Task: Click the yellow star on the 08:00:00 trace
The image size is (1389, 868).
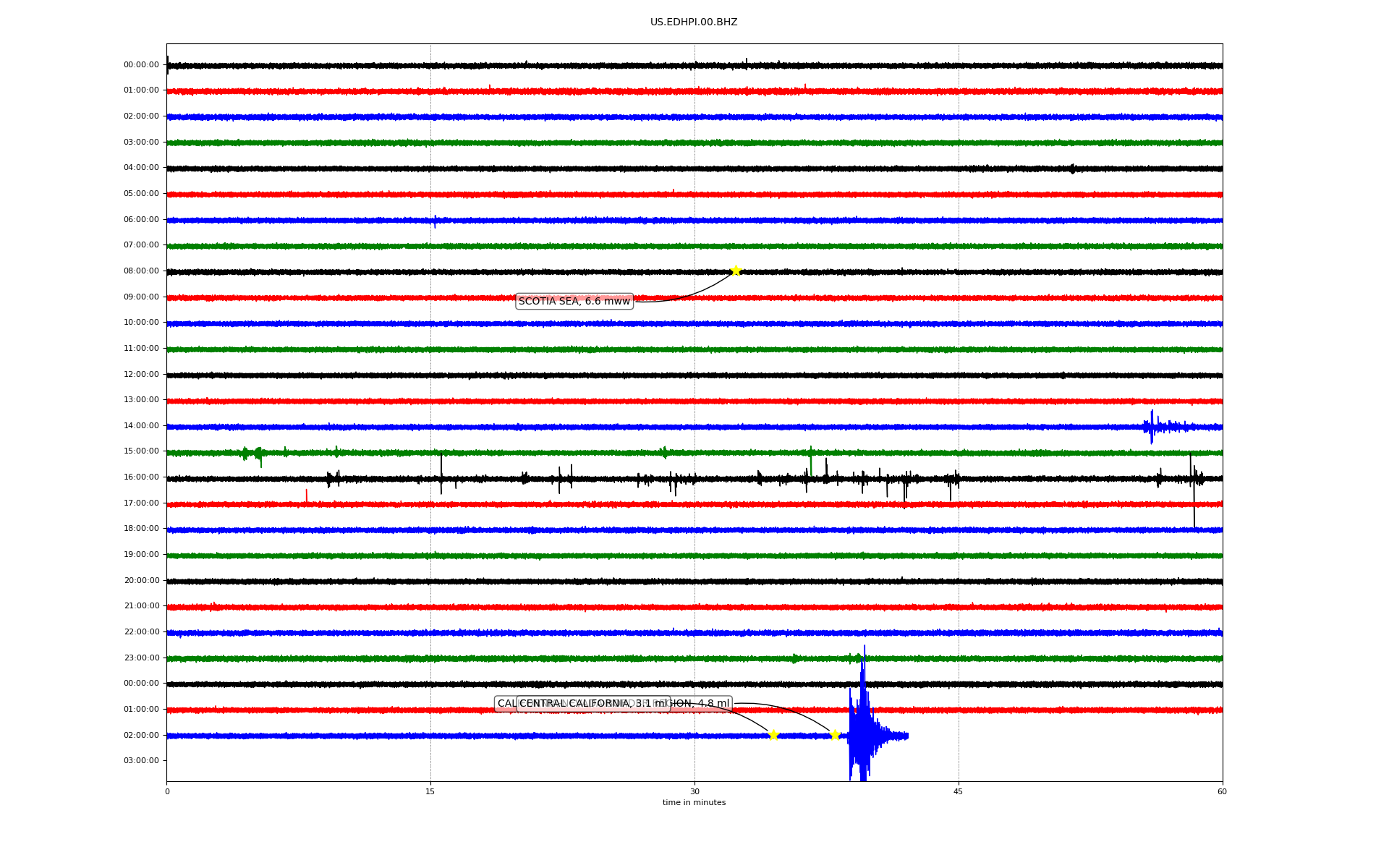Action: pyautogui.click(x=736, y=271)
